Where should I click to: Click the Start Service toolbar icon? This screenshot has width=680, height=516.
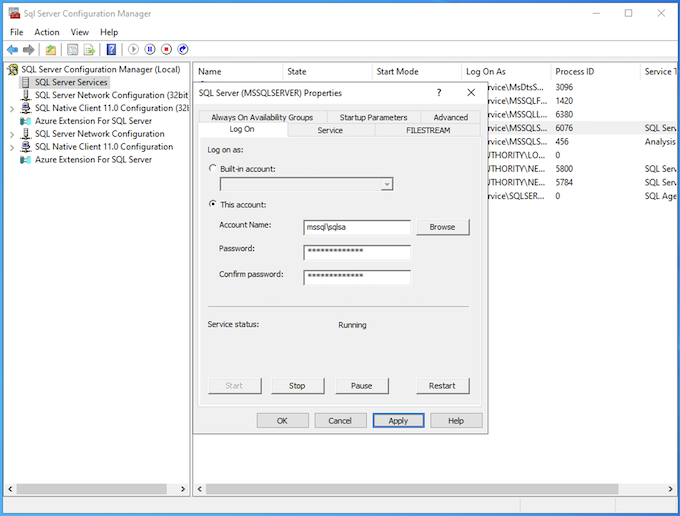134,49
